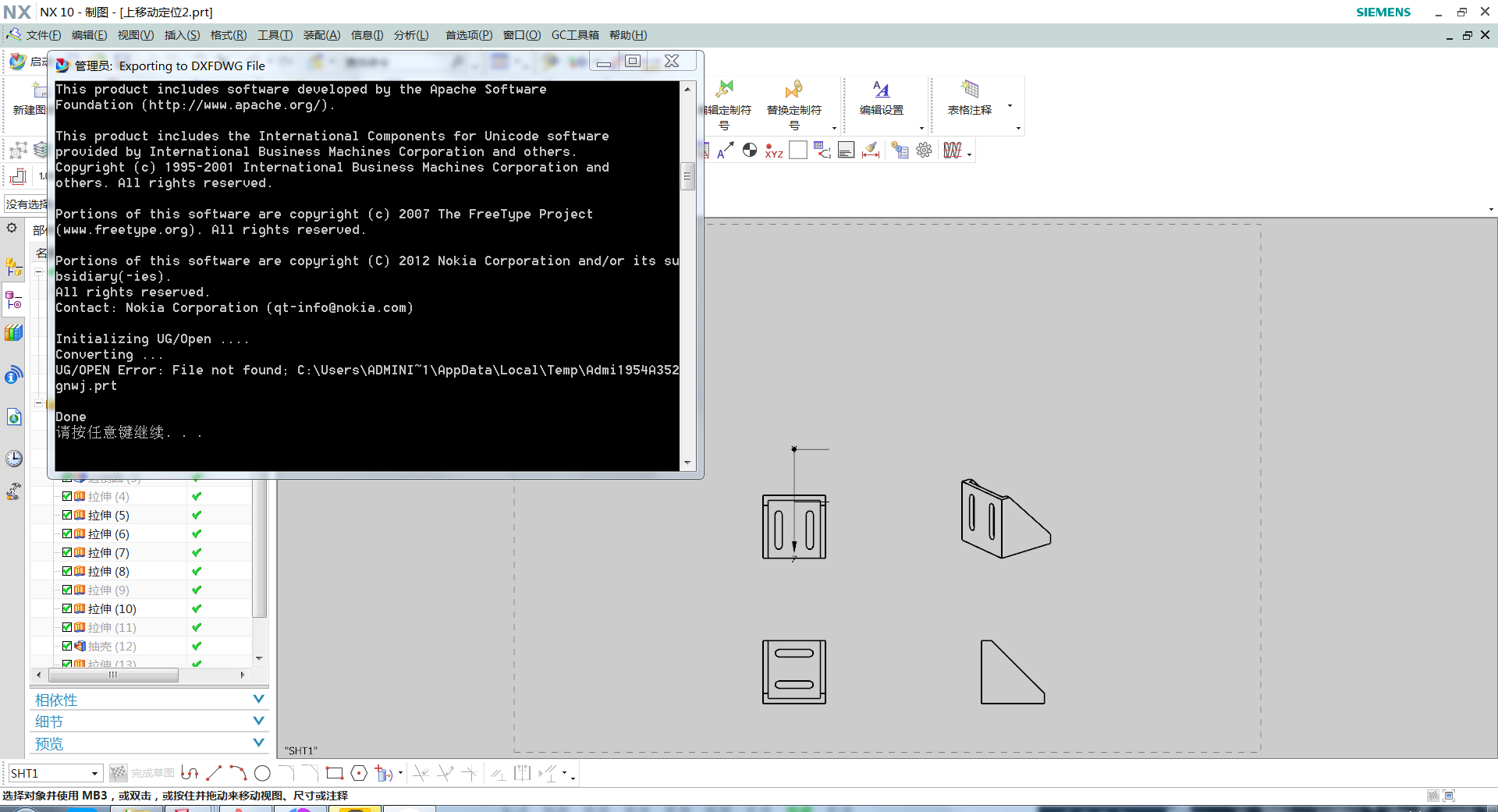Open the 插入(S) menu
1498x812 pixels.
(182, 35)
